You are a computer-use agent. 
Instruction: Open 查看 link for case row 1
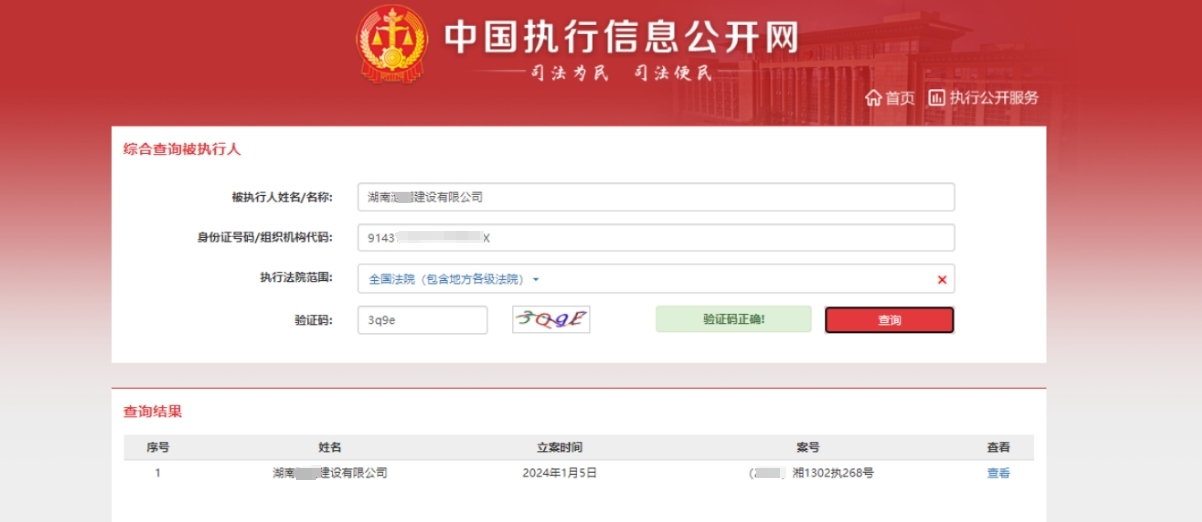click(x=998, y=473)
